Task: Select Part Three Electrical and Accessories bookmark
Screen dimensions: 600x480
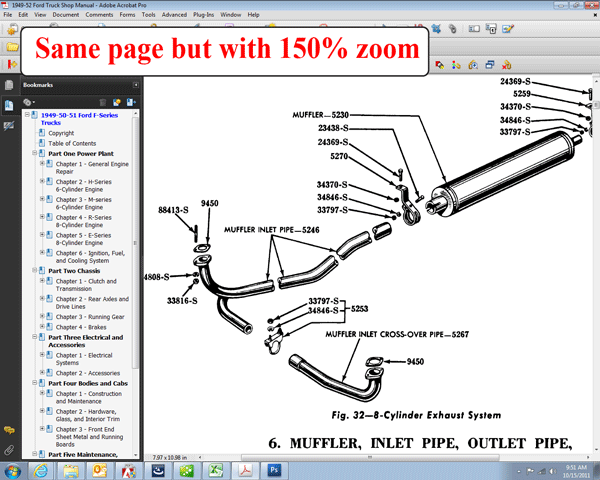Action: pyautogui.click(x=85, y=341)
